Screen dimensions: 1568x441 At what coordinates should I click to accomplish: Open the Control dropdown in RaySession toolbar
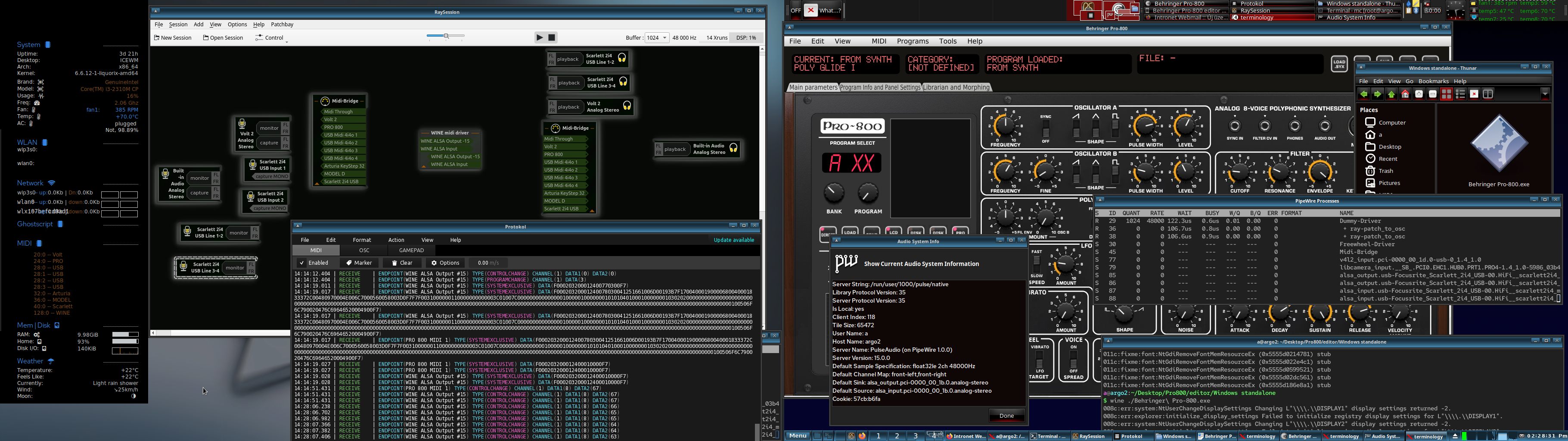[270, 38]
